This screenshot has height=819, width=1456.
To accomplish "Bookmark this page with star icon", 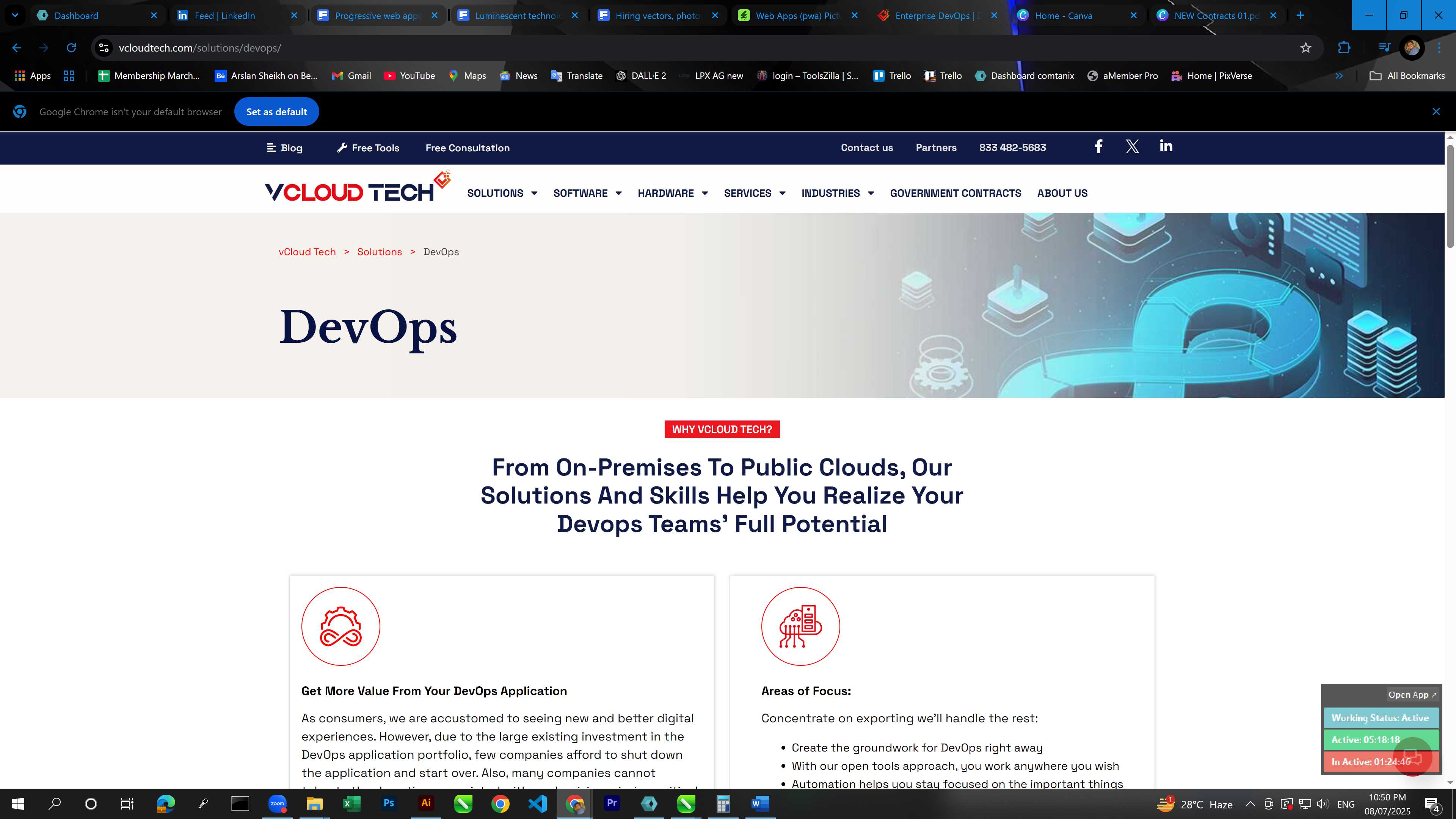I will 1305,48.
